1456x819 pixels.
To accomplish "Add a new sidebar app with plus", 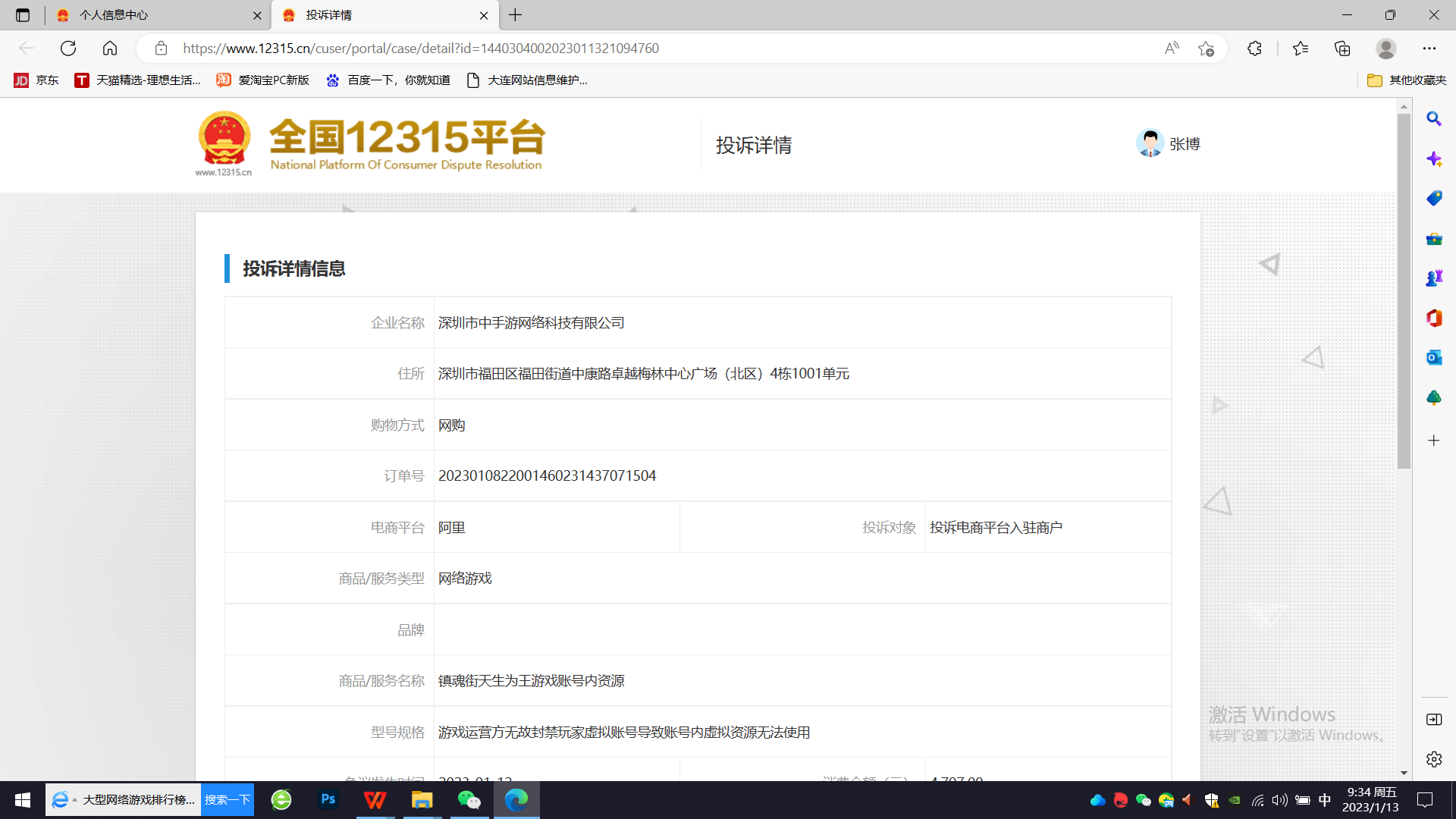I will (x=1434, y=441).
